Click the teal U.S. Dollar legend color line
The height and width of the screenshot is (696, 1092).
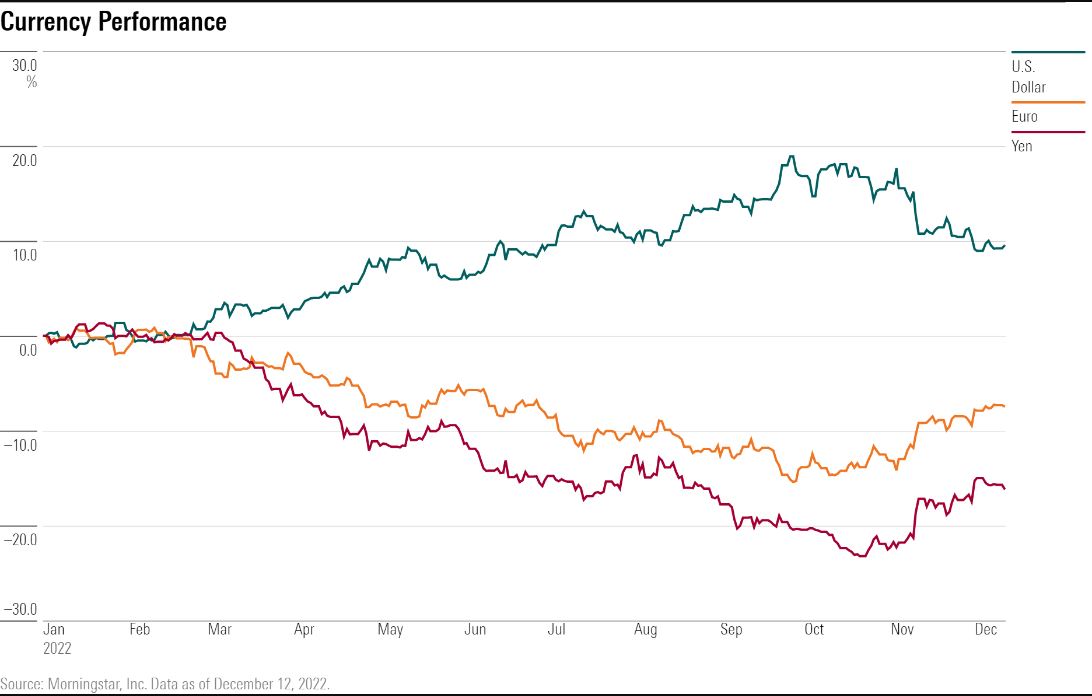coord(1048,52)
